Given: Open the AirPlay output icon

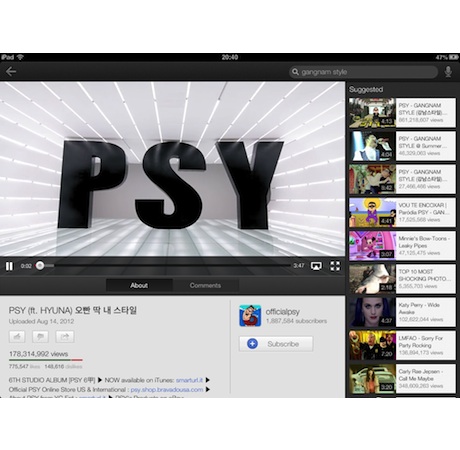Looking at the screenshot, I should [x=316, y=266].
